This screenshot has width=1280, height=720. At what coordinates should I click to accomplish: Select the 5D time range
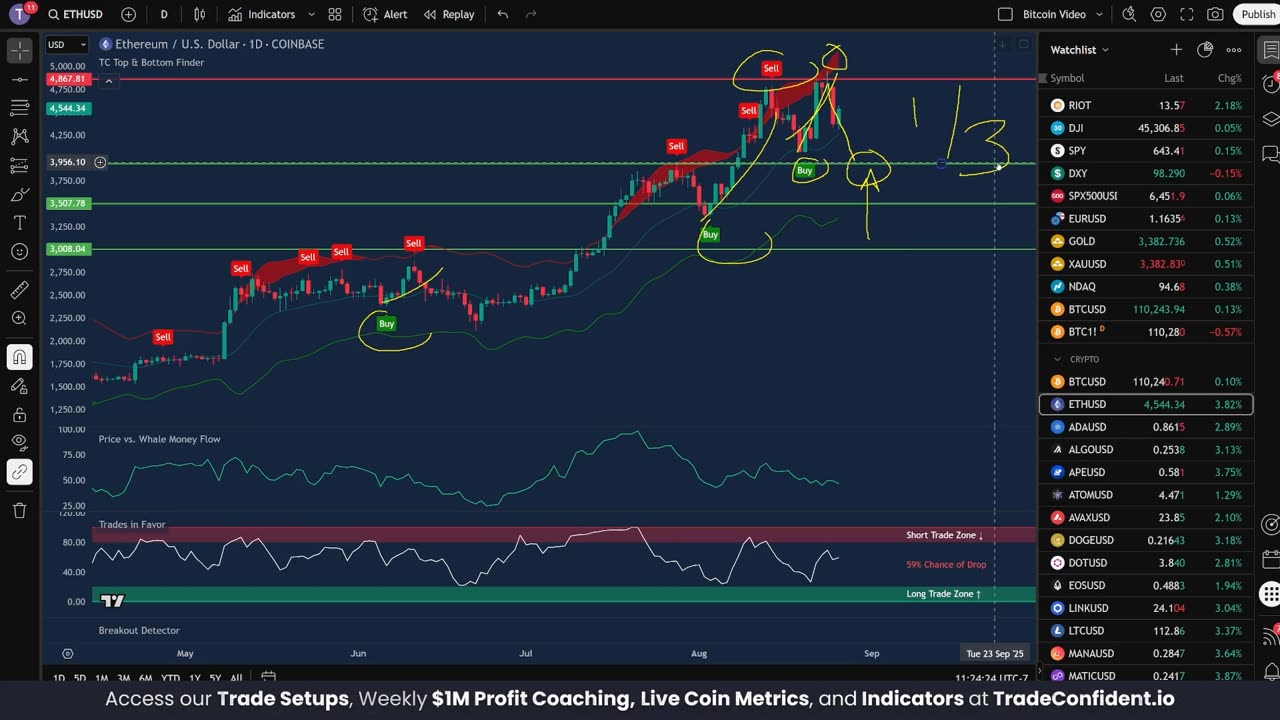(80, 678)
